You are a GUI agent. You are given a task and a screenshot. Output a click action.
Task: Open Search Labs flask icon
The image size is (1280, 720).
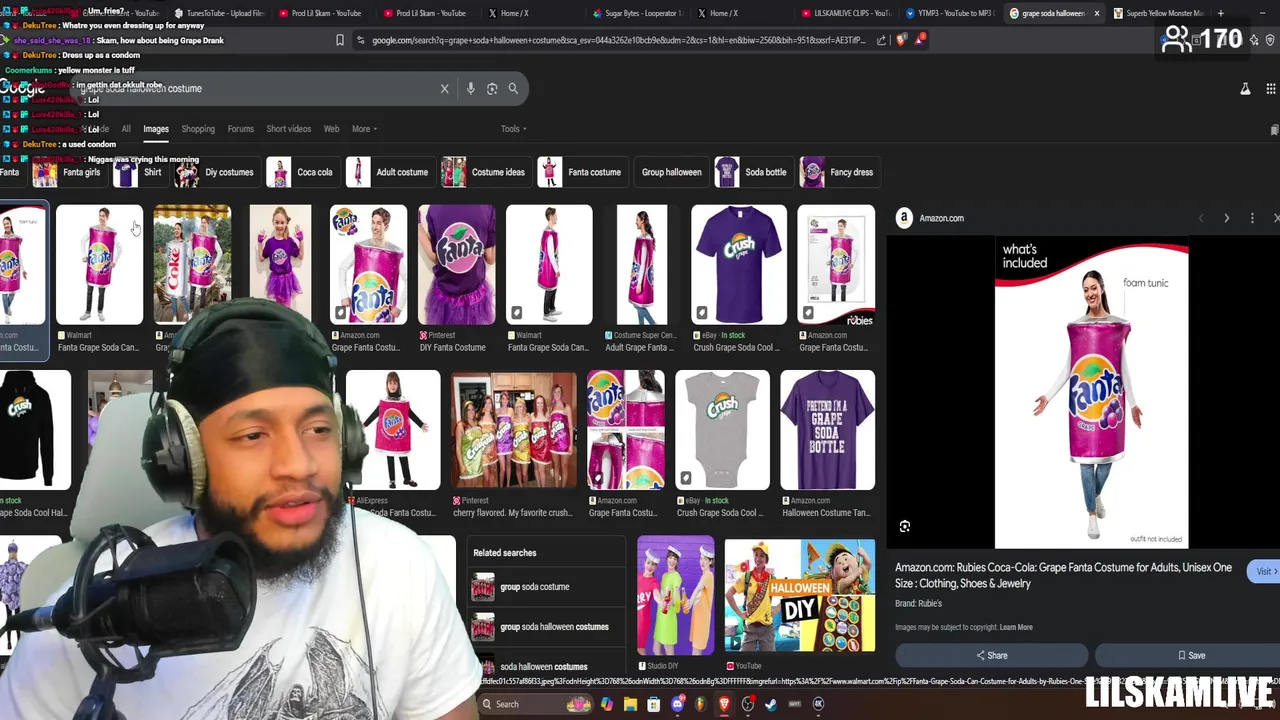point(1245,89)
